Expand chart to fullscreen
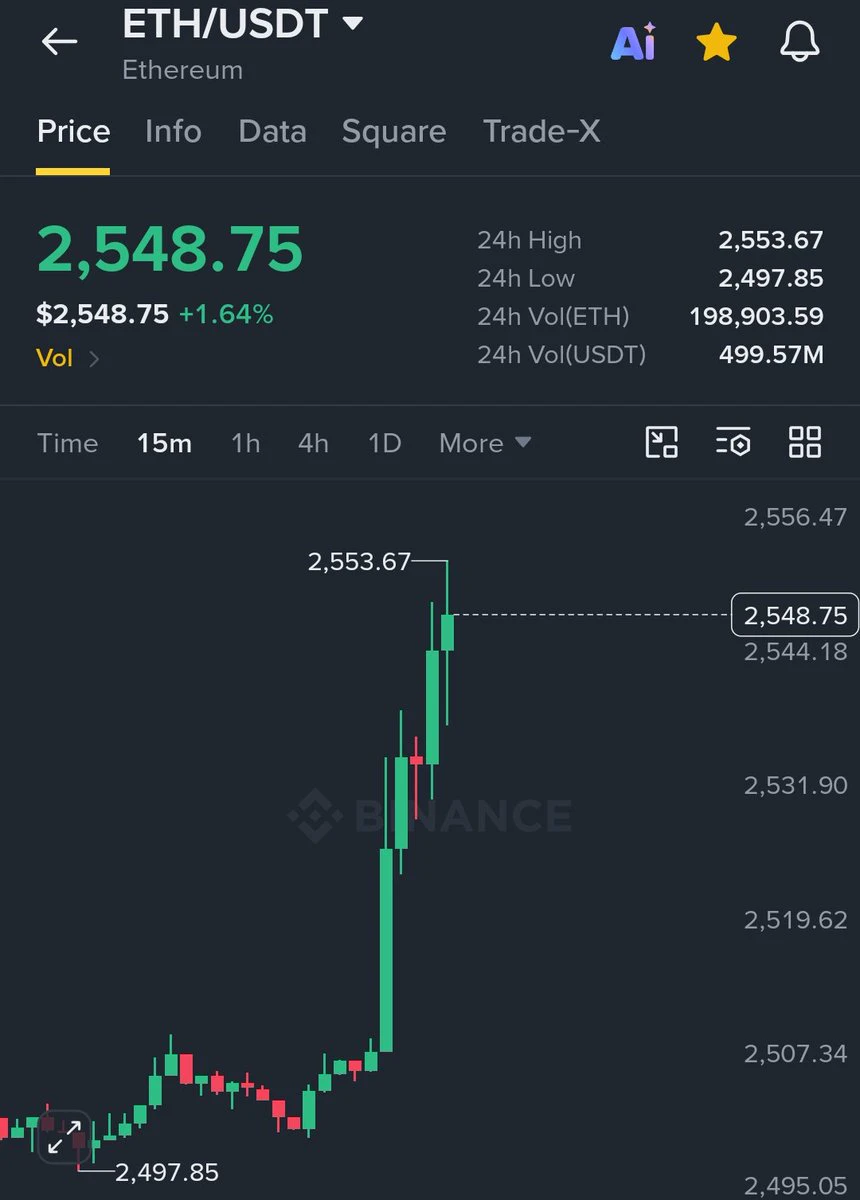The image size is (860, 1200). click(x=65, y=1137)
